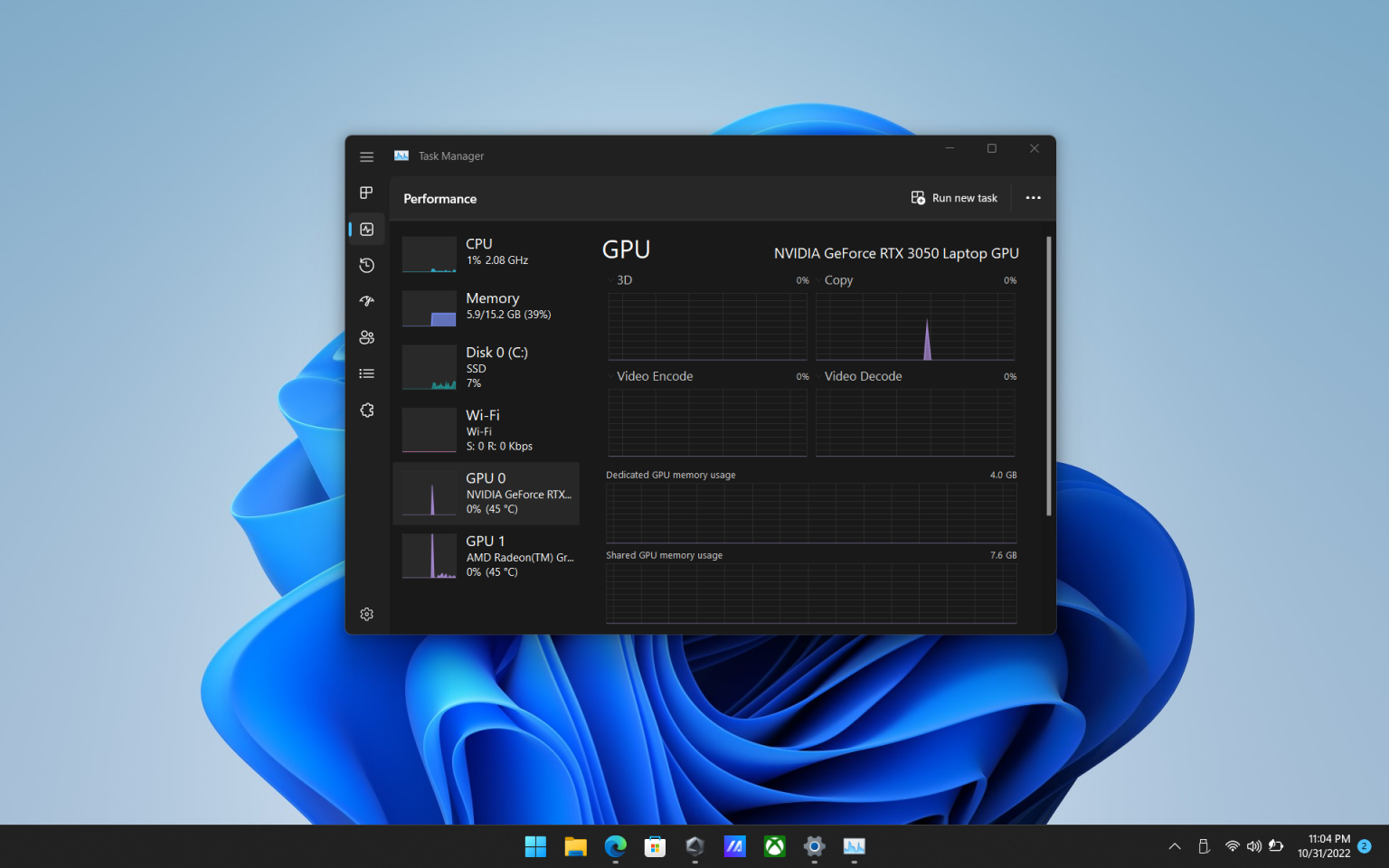Open the Users page
The height and width of the screenshot is (868, 1389).
click(x=366, y=337)
